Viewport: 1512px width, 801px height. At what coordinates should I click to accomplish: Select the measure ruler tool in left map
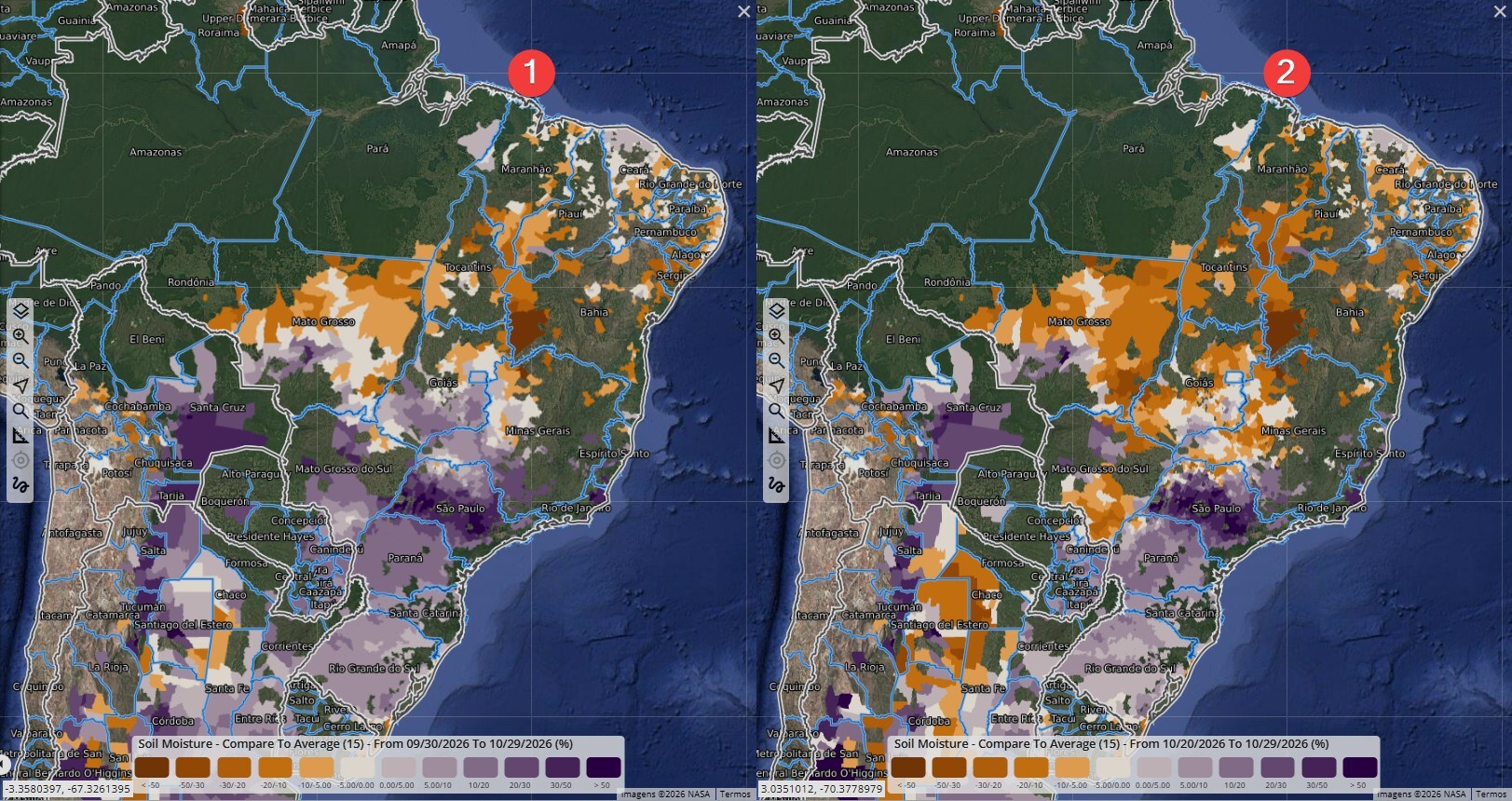click(20, 435)
